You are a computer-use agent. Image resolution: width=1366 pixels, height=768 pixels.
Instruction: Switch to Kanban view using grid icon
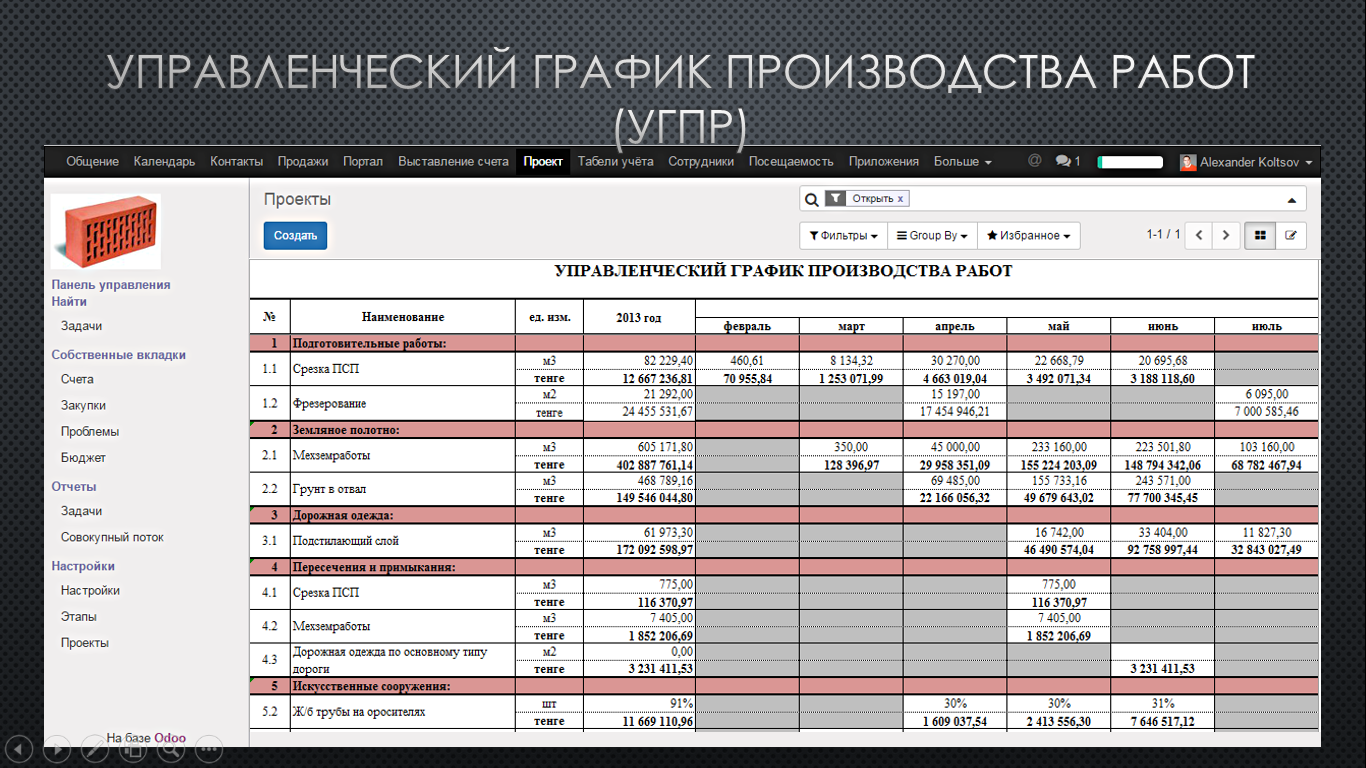click(x=1261, y=235)
